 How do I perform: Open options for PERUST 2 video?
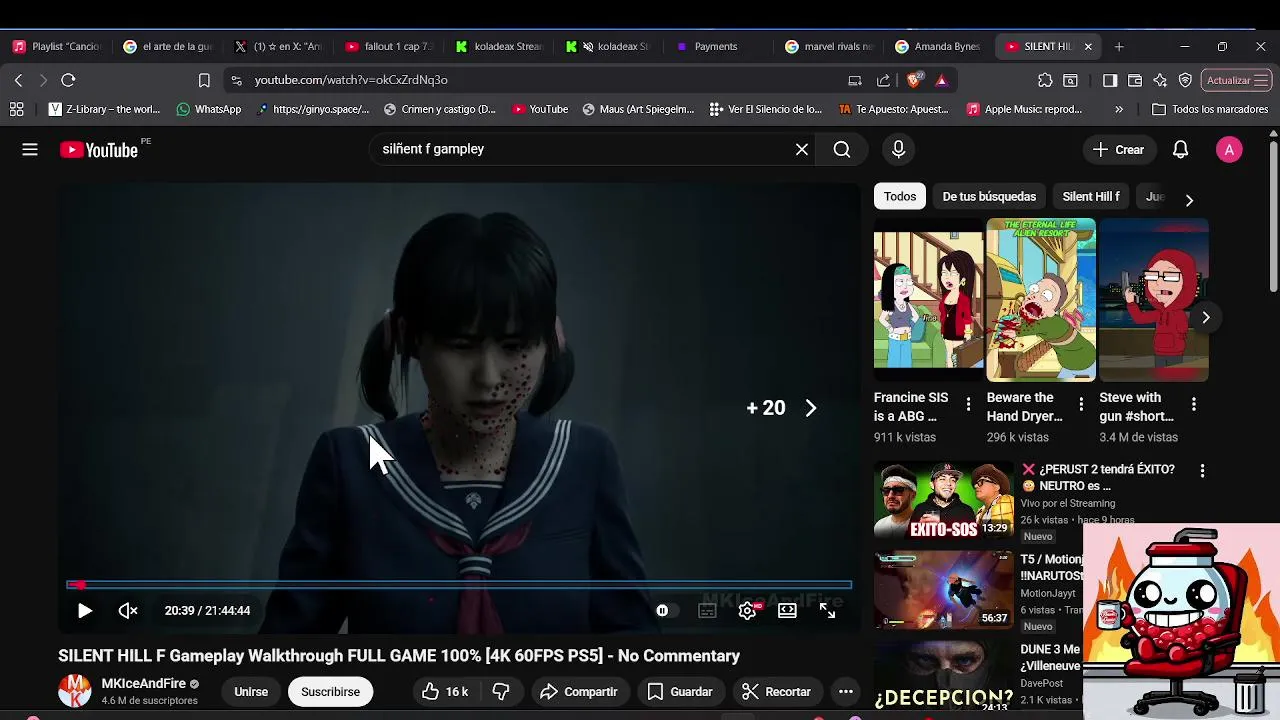(1202, 470)
